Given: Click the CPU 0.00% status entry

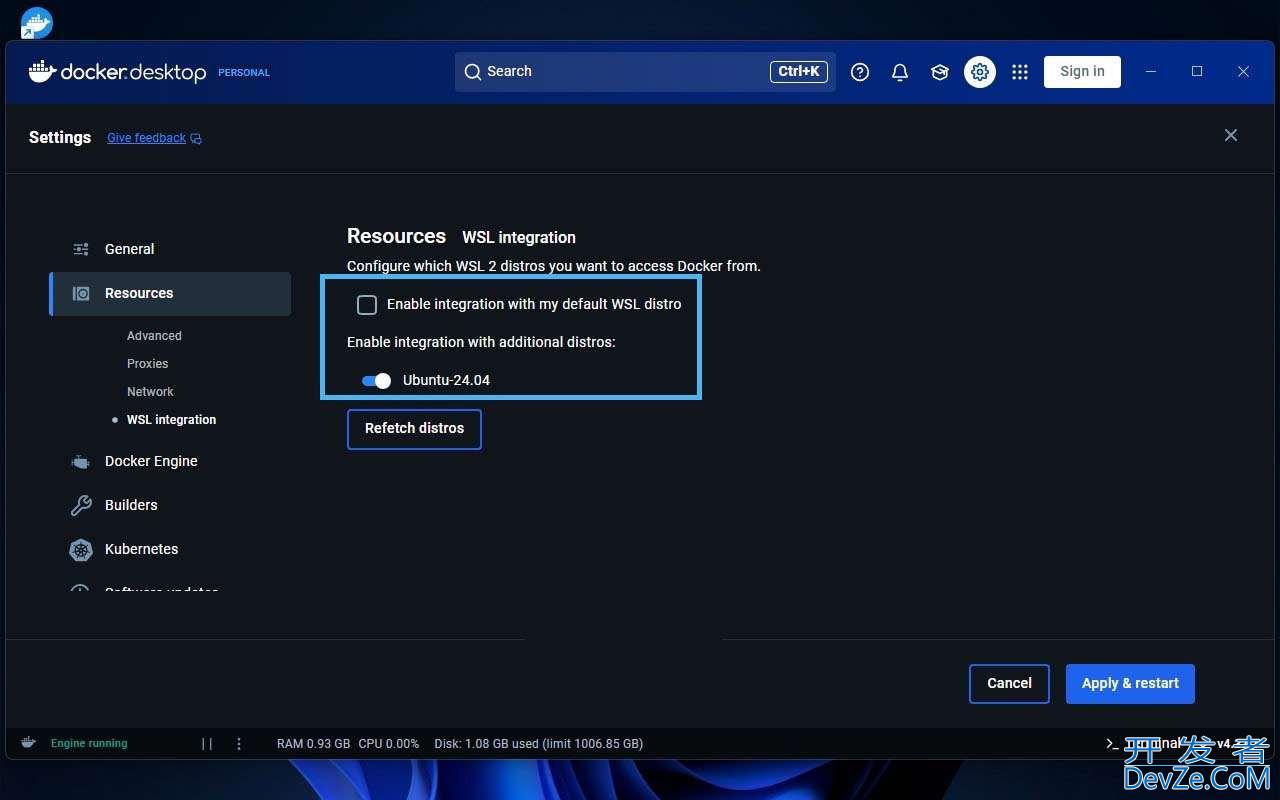Looking at the screenshot, I should (x=388, y=743).
